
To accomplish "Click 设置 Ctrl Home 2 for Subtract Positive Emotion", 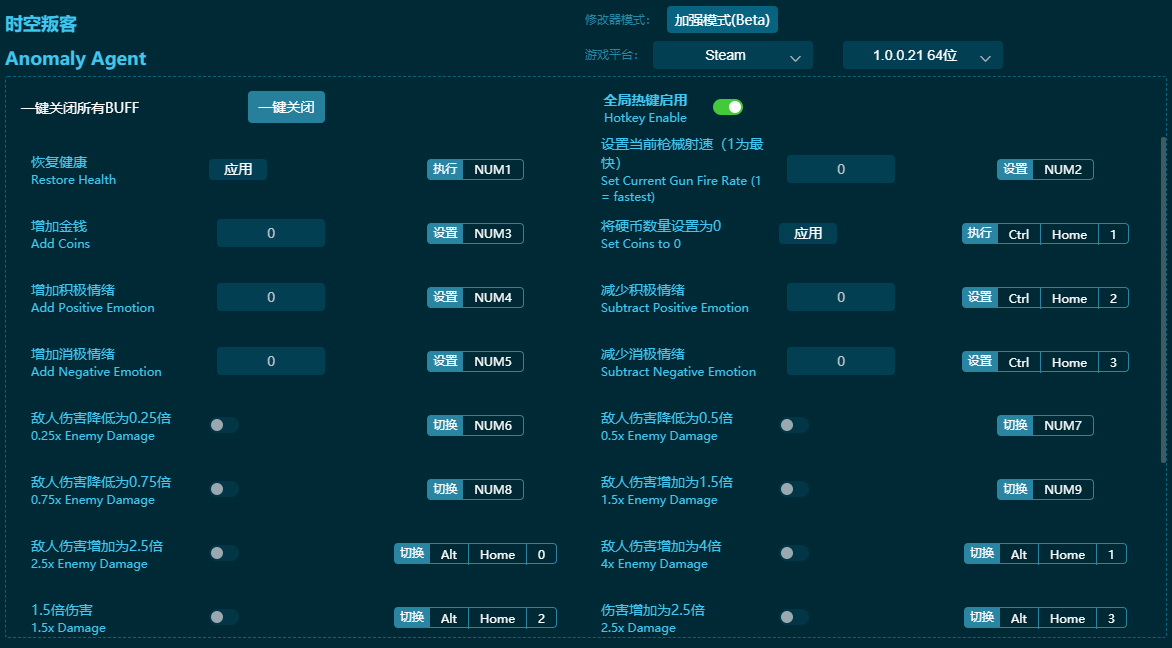I will pyautogui.click(x=1046, y=297).
